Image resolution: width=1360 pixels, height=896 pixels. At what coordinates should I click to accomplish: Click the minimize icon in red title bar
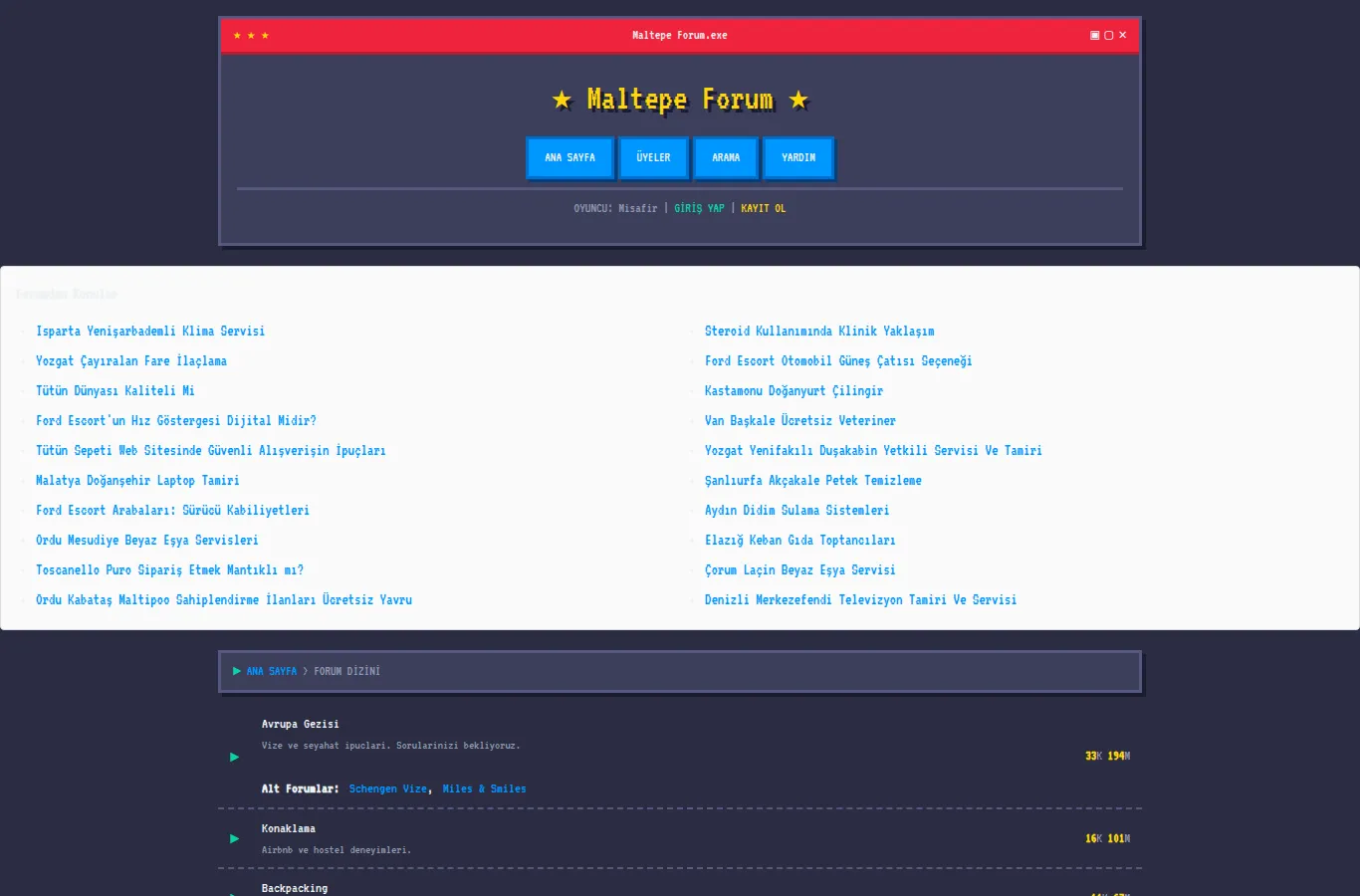pos(1095,35)
